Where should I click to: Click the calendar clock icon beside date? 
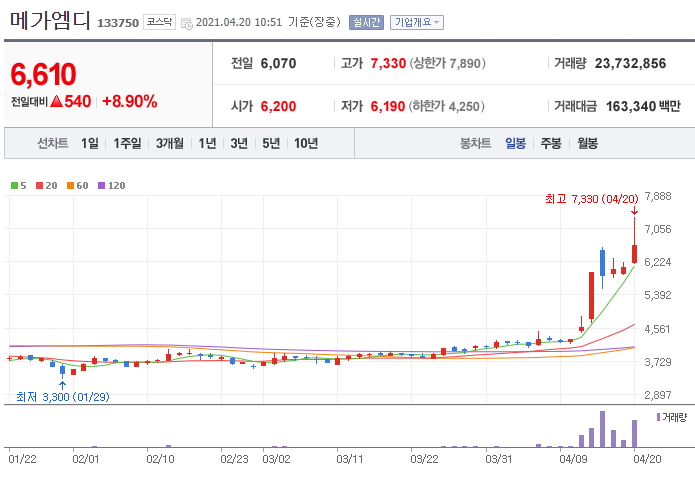coord(187,23)
